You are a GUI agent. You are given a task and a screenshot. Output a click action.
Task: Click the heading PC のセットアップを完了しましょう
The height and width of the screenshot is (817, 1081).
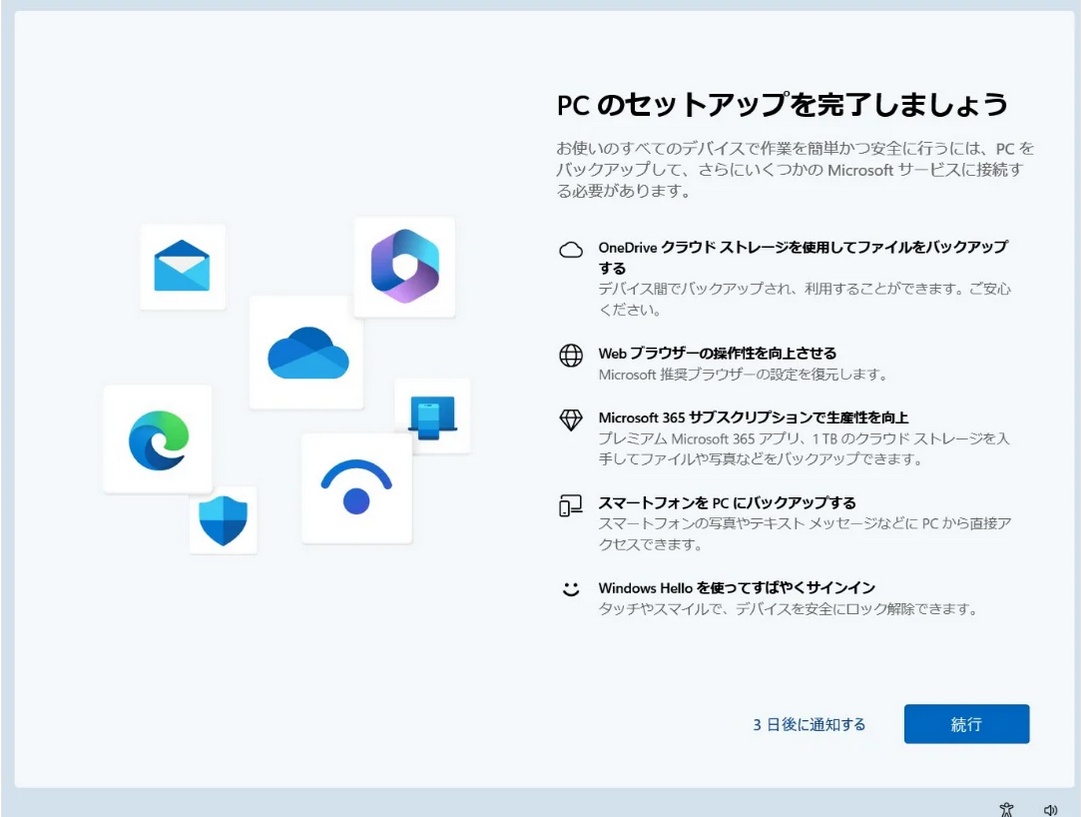(782, 104)
